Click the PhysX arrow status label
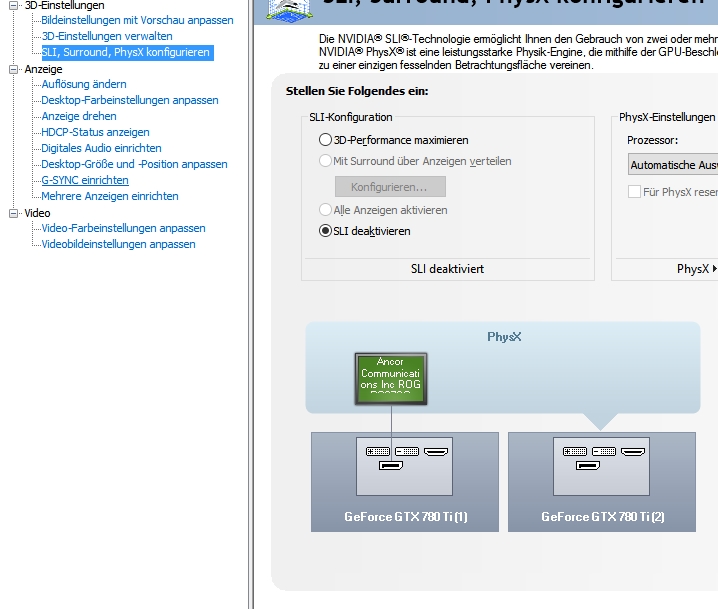 point(697,269)
